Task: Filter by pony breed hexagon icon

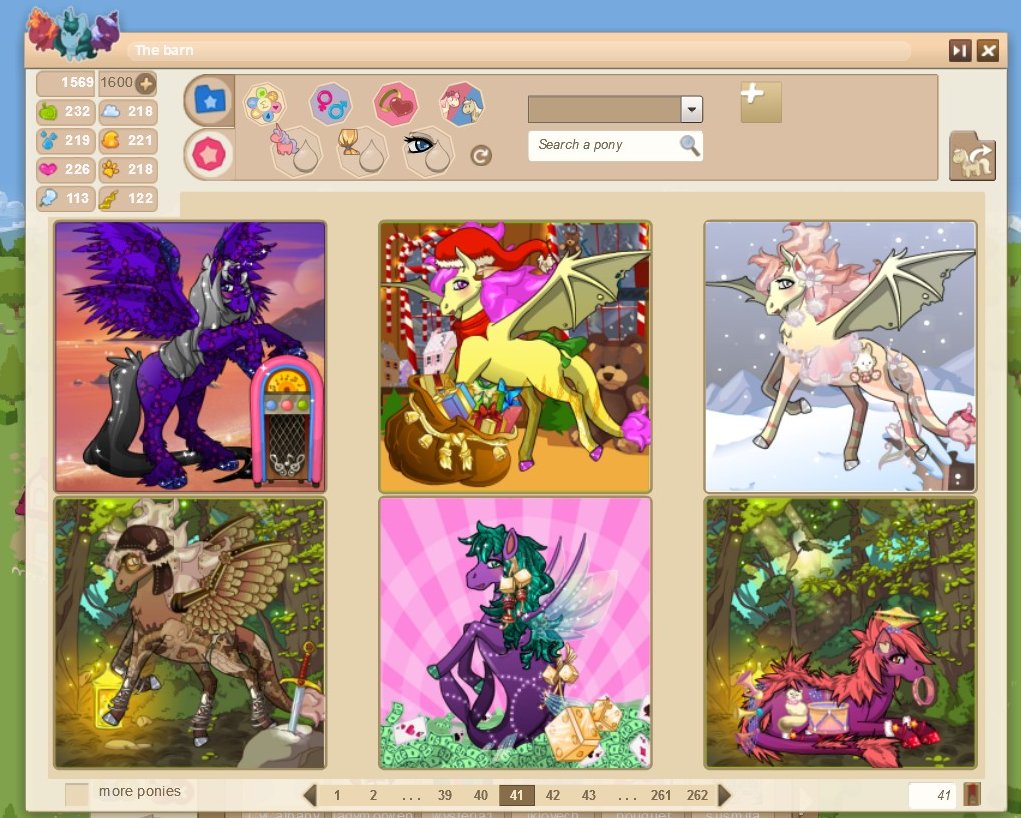Action: (x=462, y=104)
